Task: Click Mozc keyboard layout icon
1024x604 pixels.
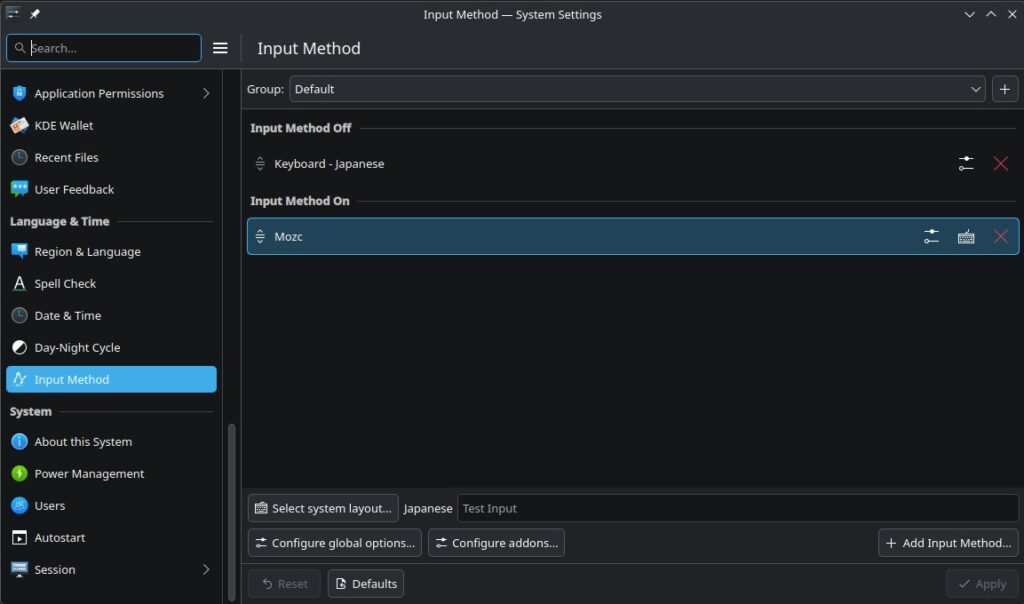Action: point(965,237)
